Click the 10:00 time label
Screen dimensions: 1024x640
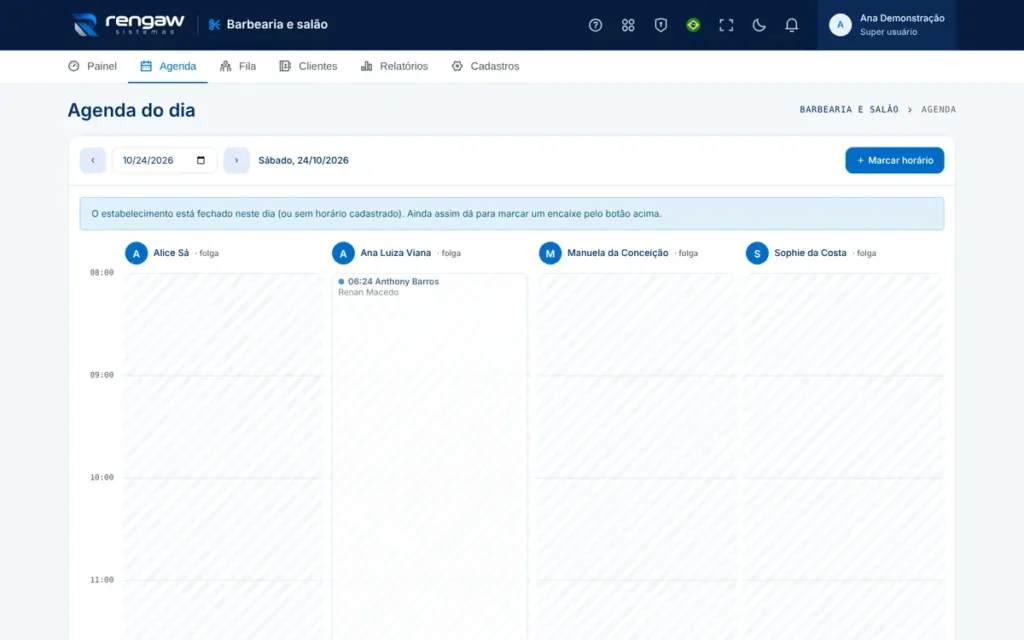[x=102, y=477]
